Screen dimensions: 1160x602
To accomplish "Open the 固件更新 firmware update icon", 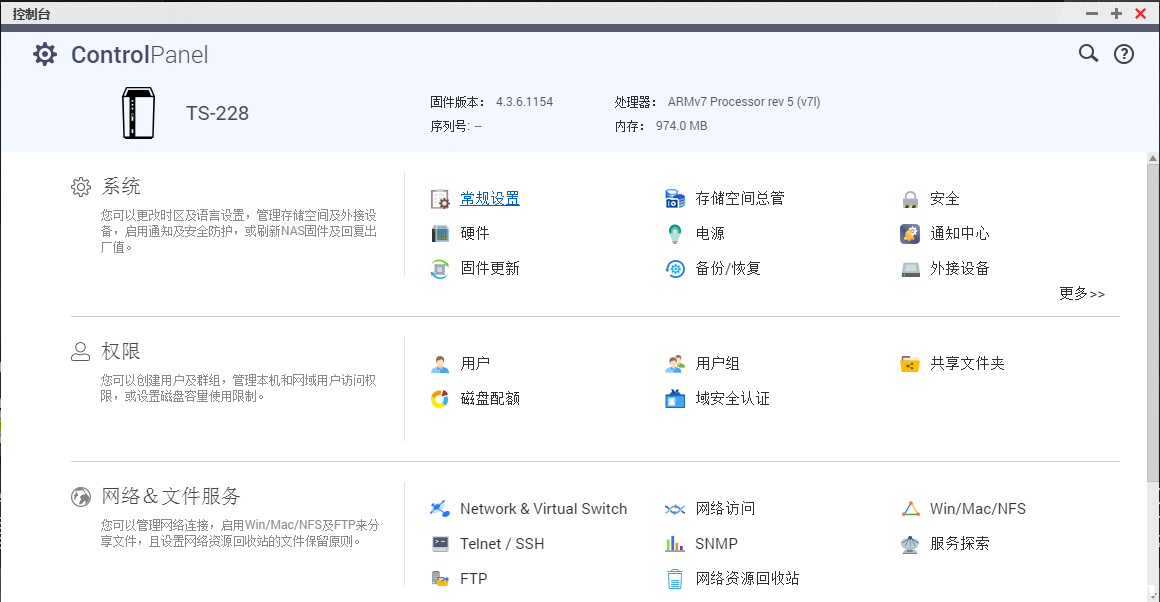I will click(440, 268).
